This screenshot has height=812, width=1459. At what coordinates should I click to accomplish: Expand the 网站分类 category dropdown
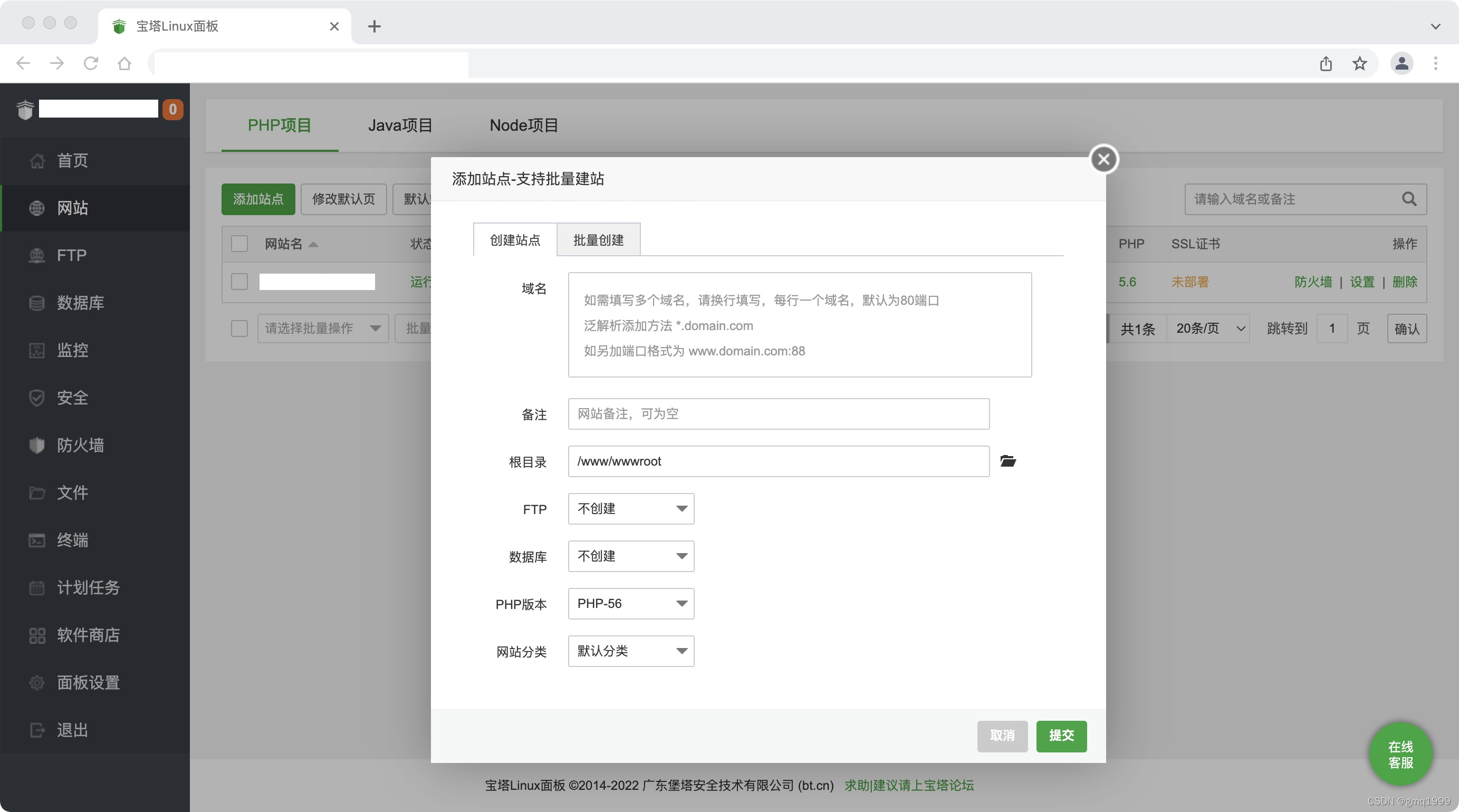click(630, 651)
